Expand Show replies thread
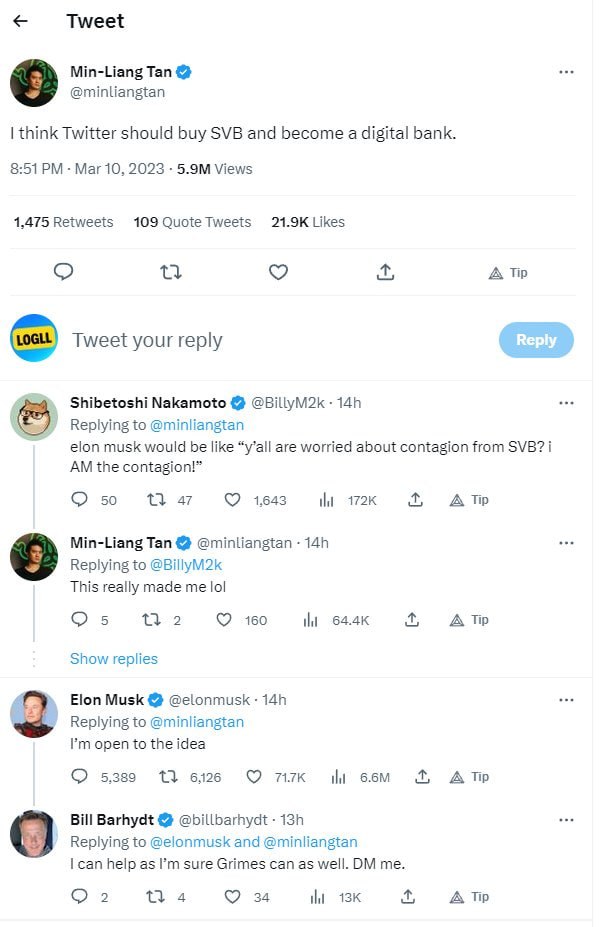The image size is (609, 927). (114, 658)
